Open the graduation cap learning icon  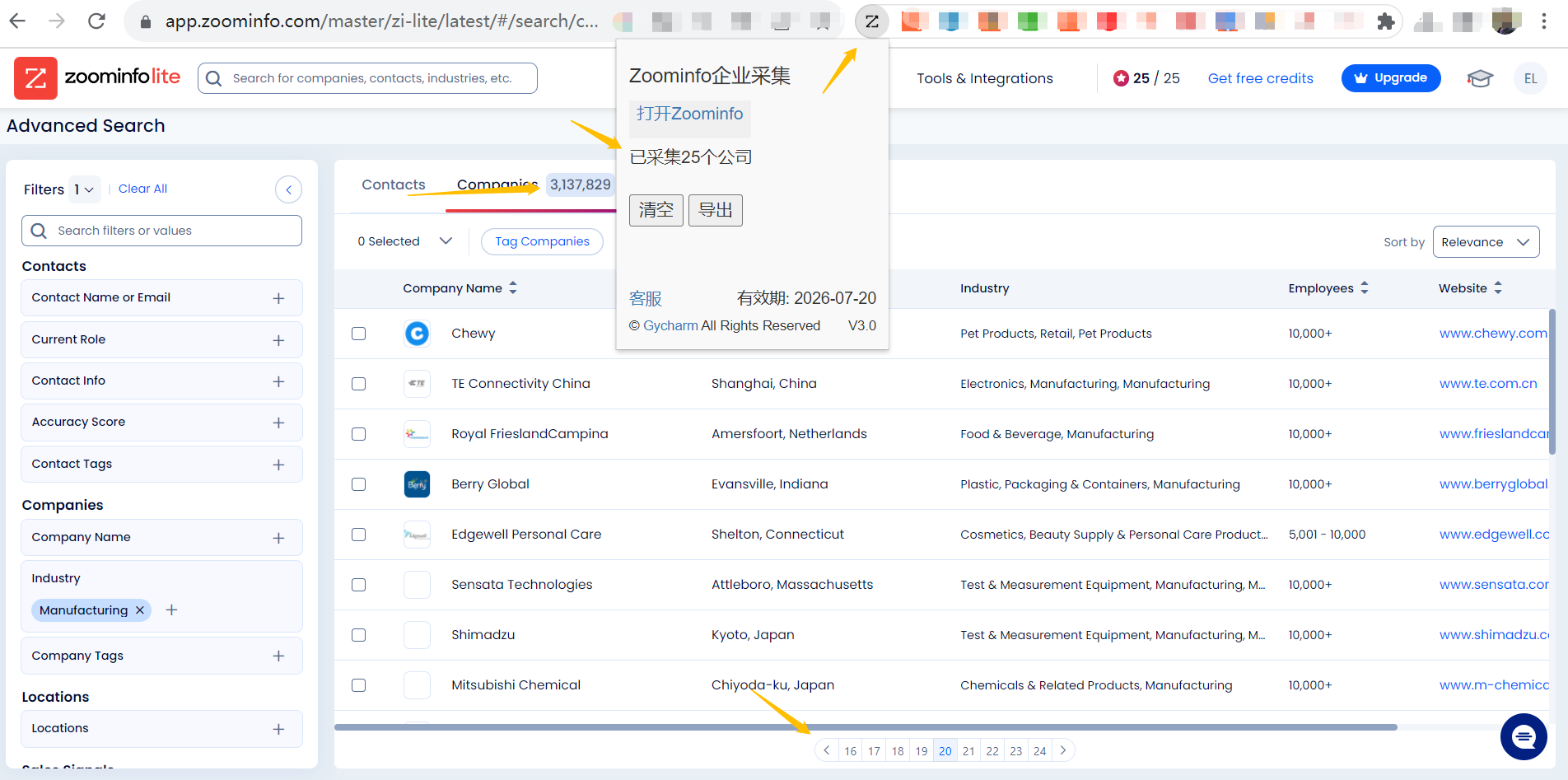[1480, 78]
